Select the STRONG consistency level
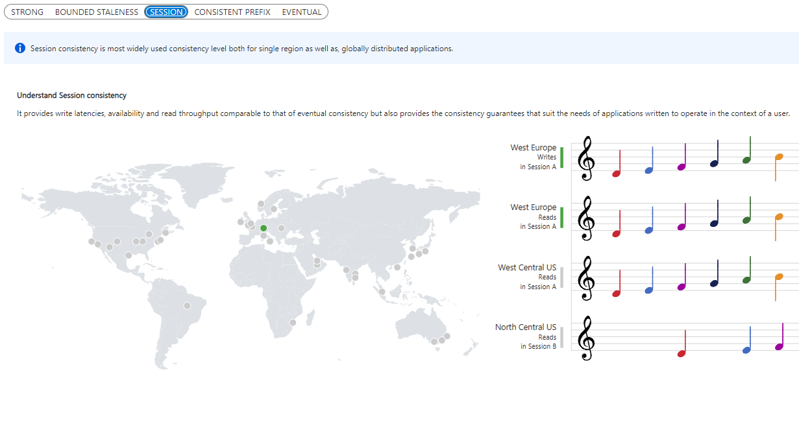Image resolution: width=799 pixels, height=422 pixels. [x=27, y=12]
